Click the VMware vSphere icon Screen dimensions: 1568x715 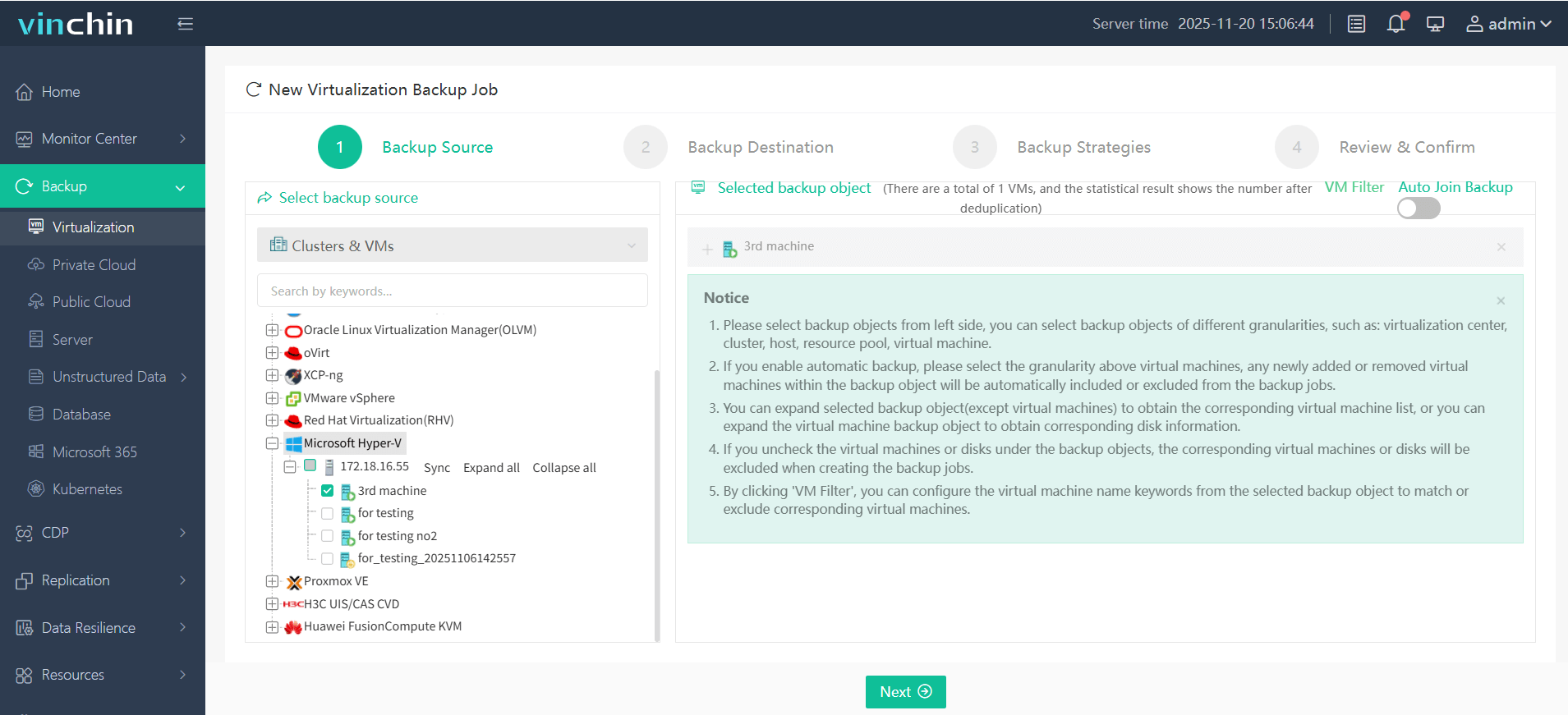pos(293,399)
